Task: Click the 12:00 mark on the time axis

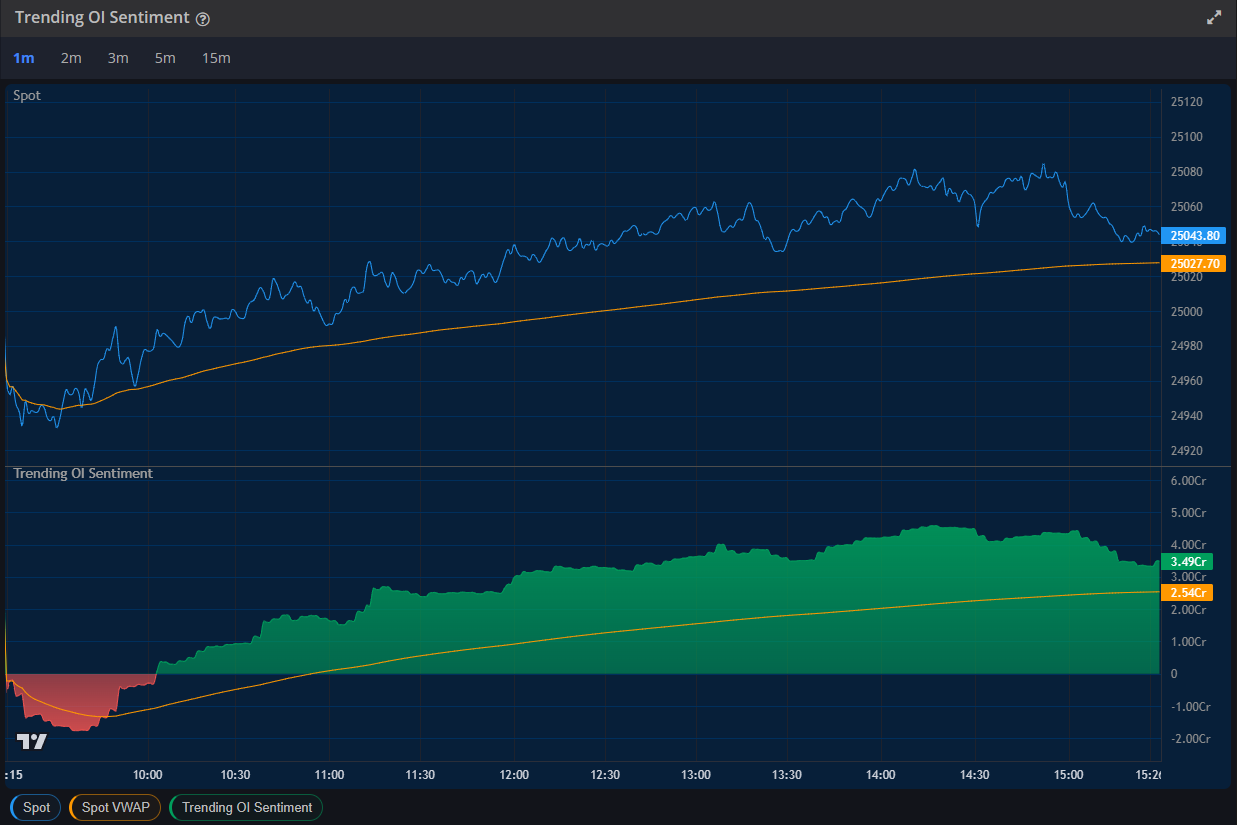Action: click(513, 774)
